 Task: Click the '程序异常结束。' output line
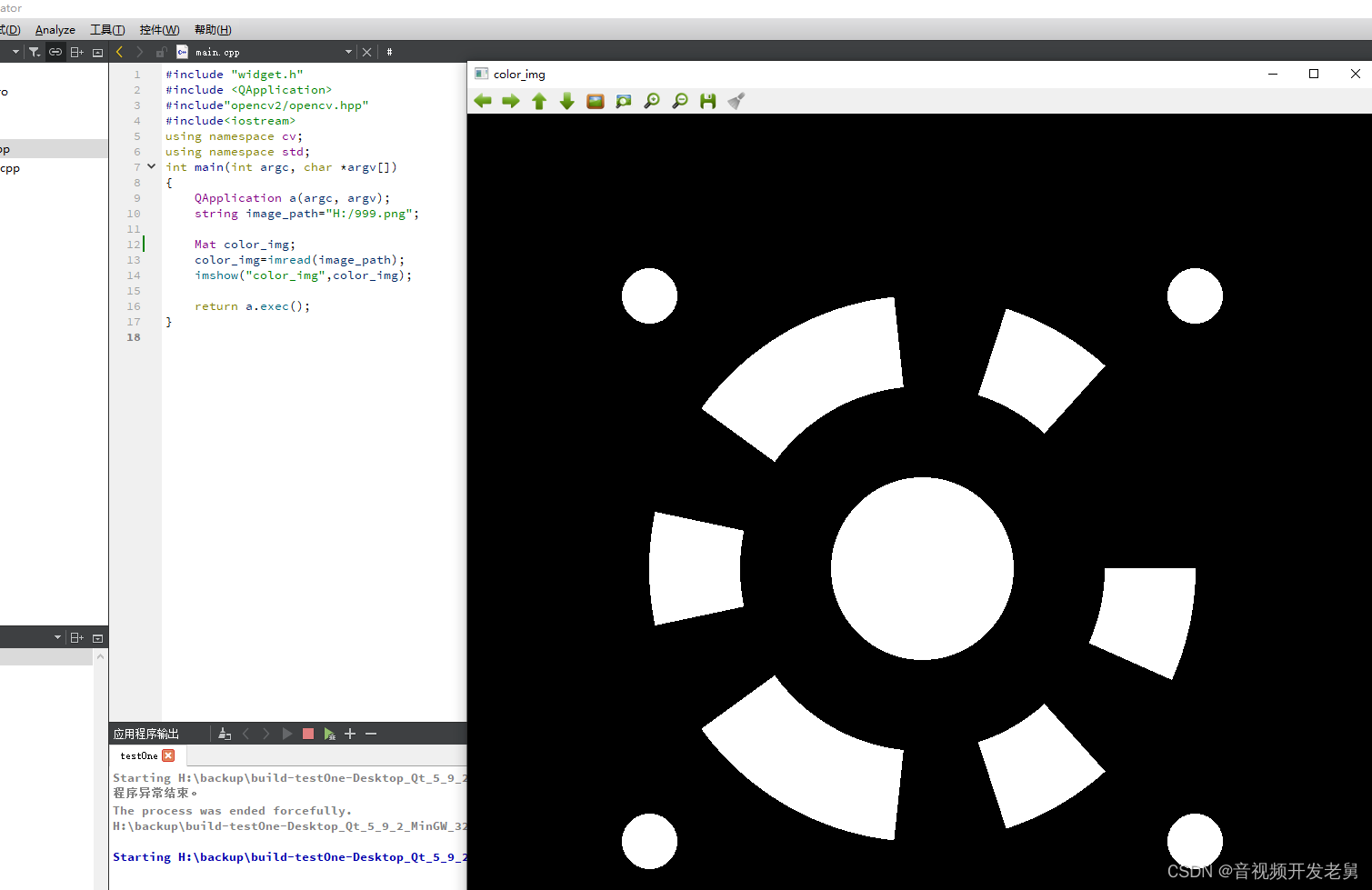(x=155, y=794)
